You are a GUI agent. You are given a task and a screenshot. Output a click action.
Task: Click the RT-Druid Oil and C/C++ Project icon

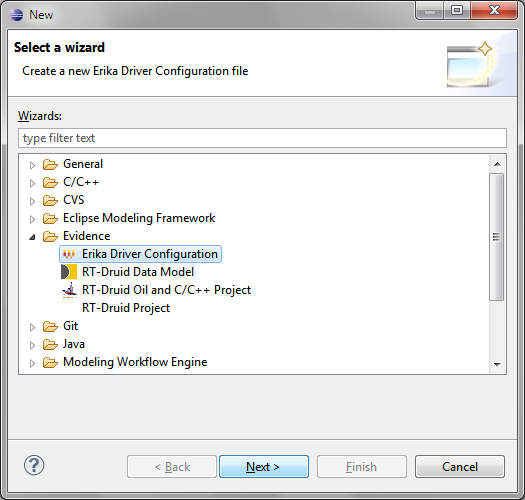[x=70, y=290]
